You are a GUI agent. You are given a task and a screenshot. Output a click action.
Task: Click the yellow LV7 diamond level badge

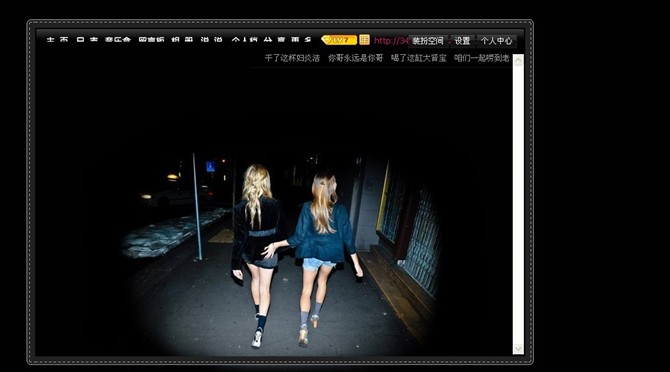coord(339,40)
